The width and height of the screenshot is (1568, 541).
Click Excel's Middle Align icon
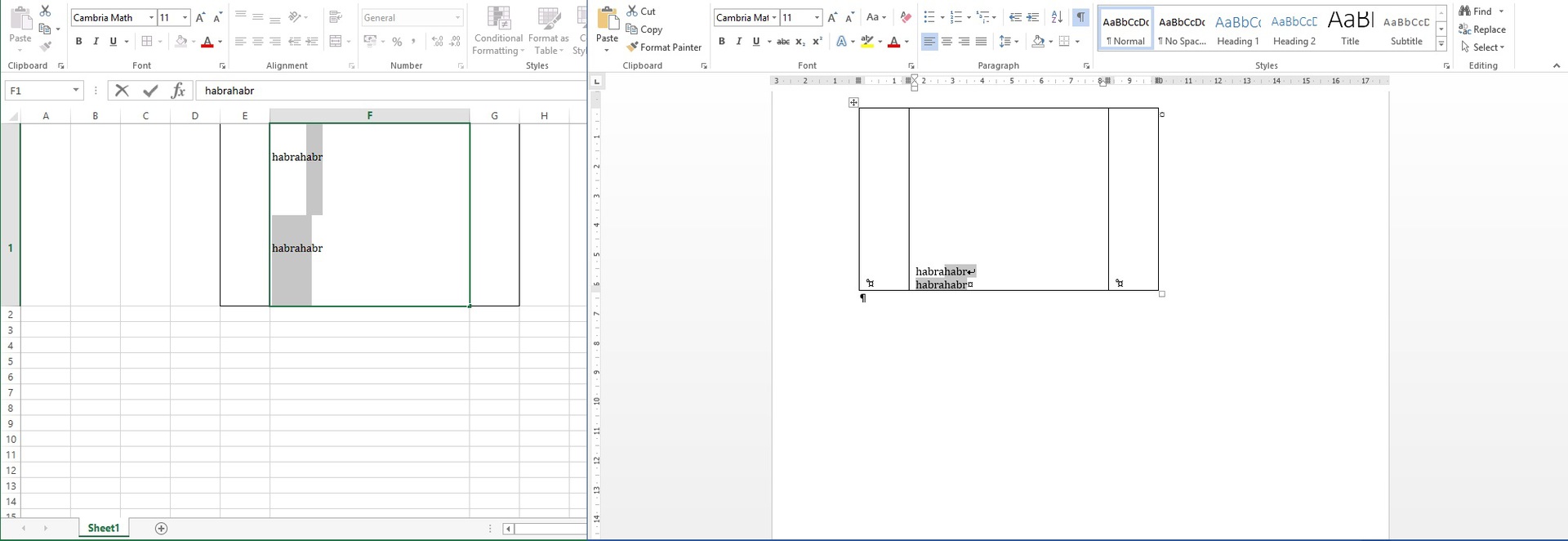pos(258,17)
